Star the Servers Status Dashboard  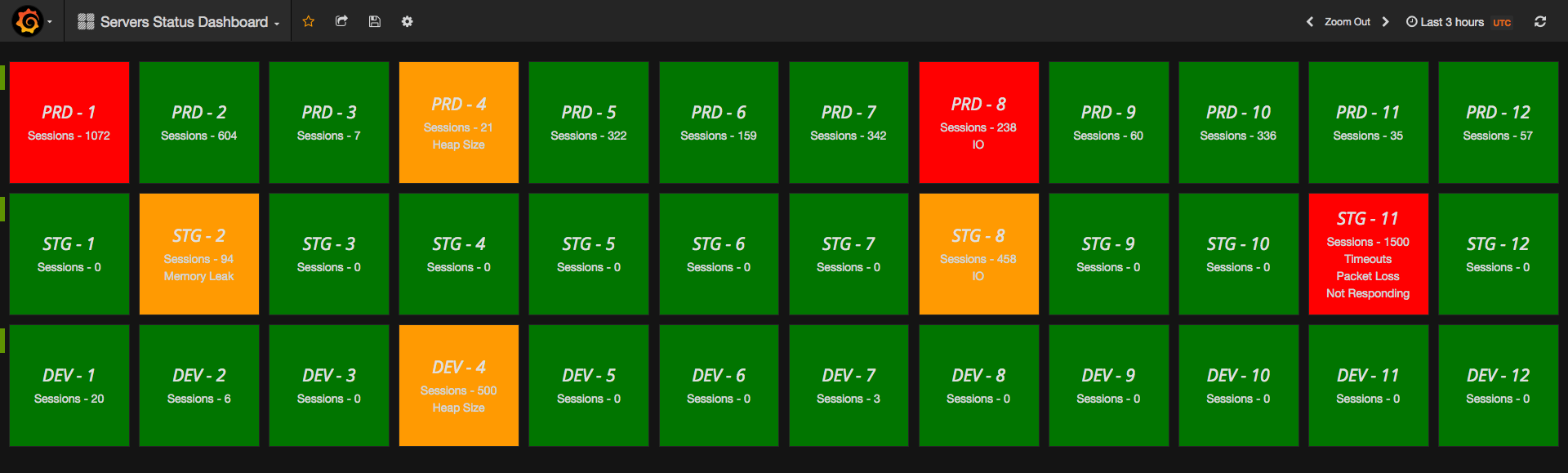coord(308,21)
